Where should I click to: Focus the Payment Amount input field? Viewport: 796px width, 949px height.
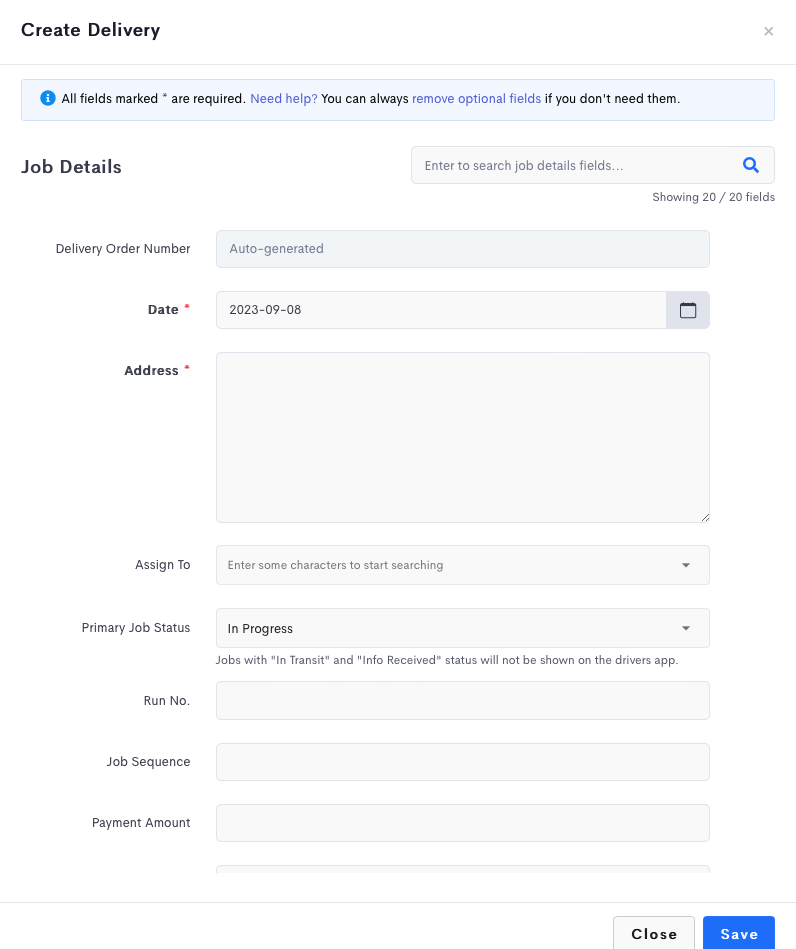point(462,823)
